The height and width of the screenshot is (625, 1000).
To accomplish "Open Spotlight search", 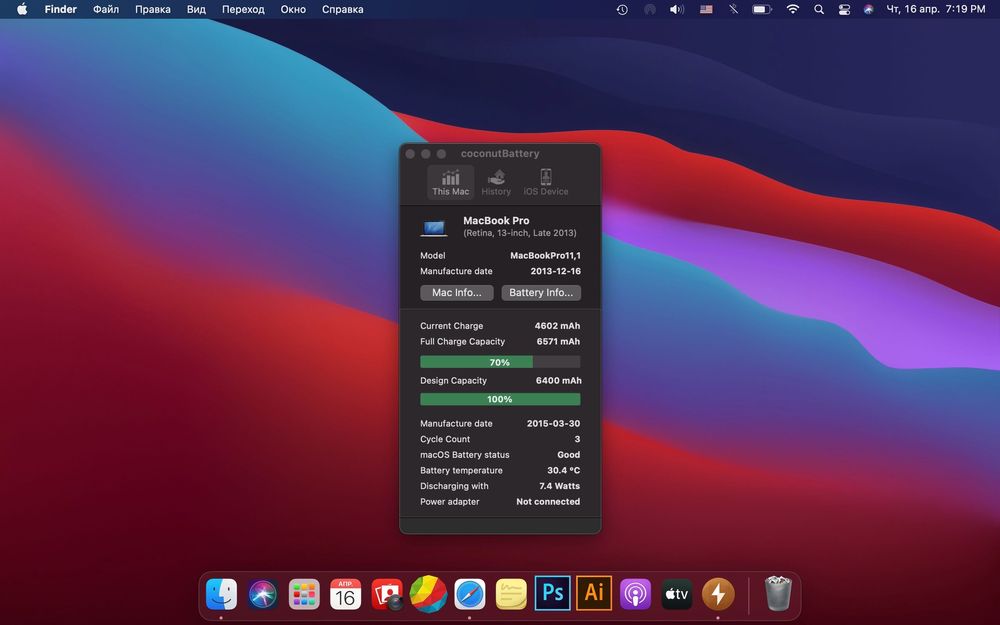I will tap(819, 9).
